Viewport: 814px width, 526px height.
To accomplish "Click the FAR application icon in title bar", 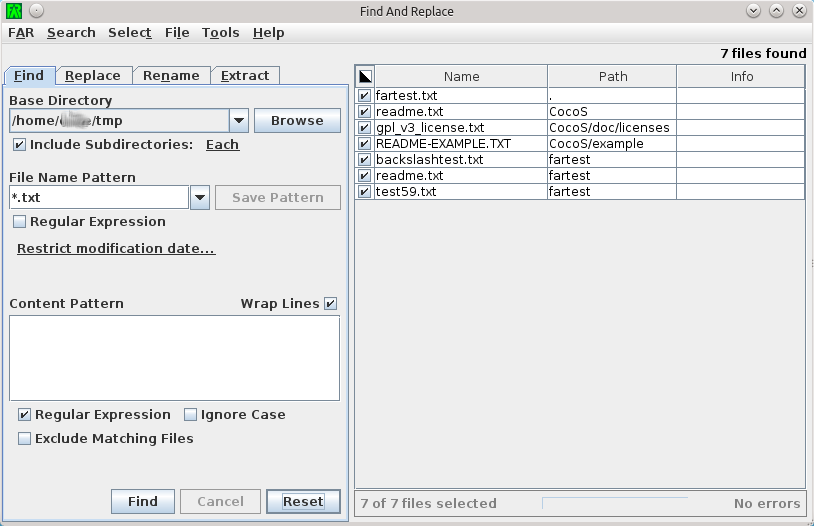I will pos(13,11).
